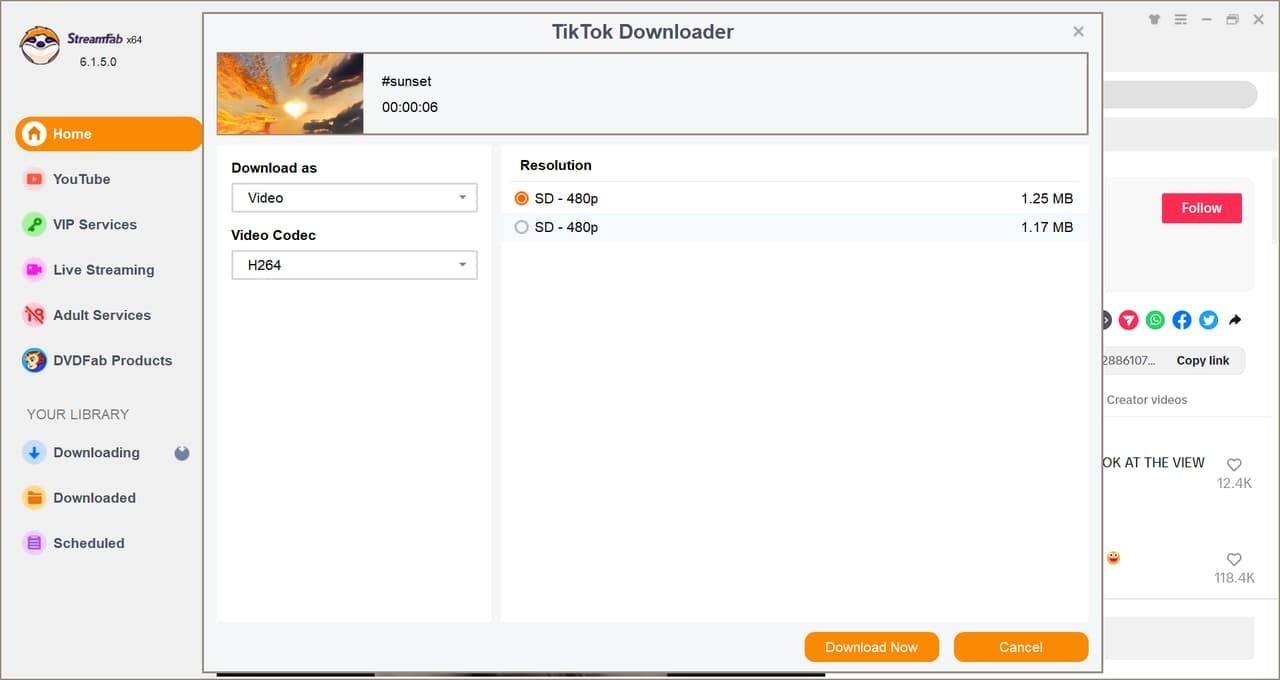
Task: Click the DVDFab Products icon
Action: [x=34, y=360]
